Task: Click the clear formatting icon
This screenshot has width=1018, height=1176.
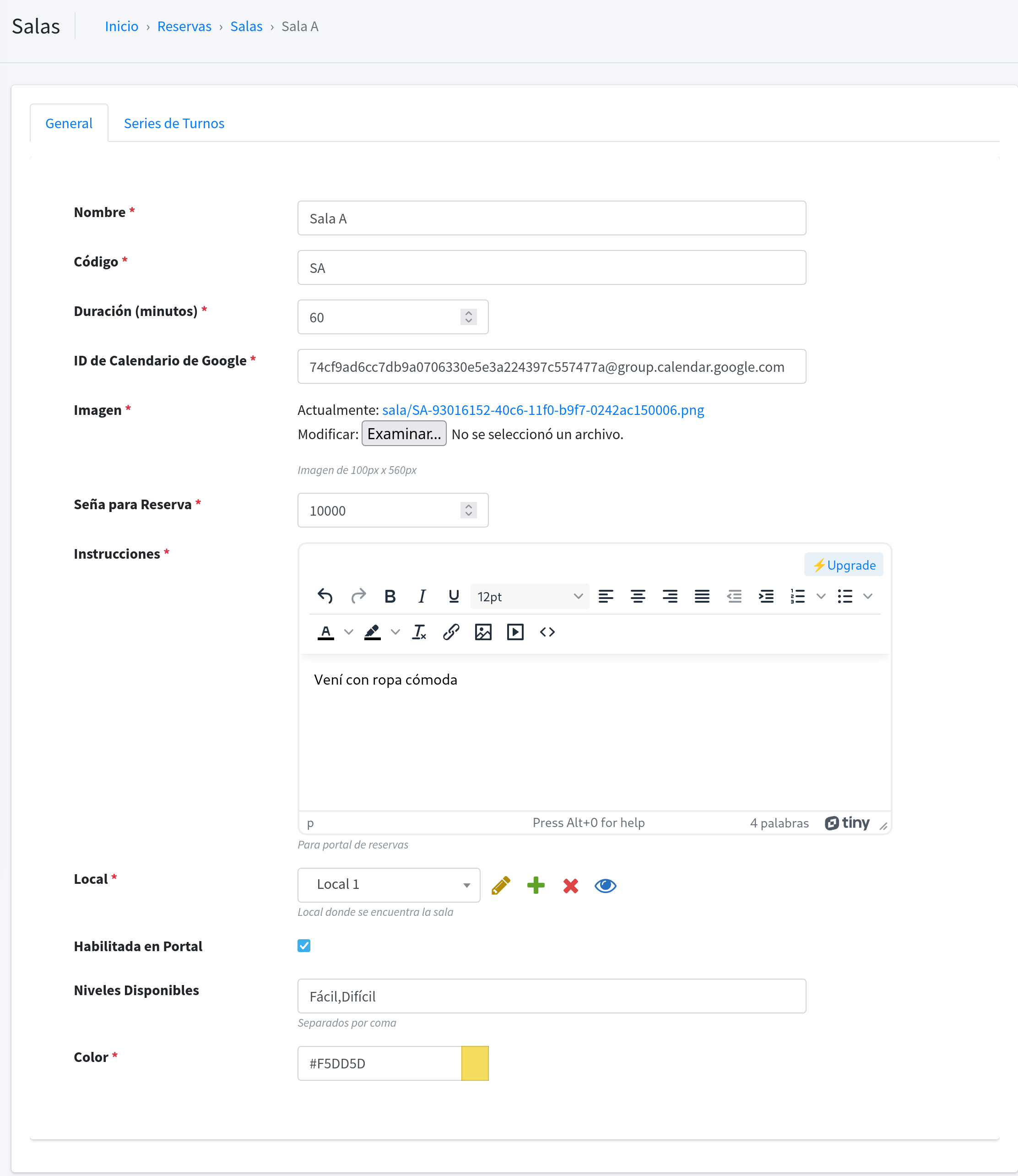Action: (419, 632)
